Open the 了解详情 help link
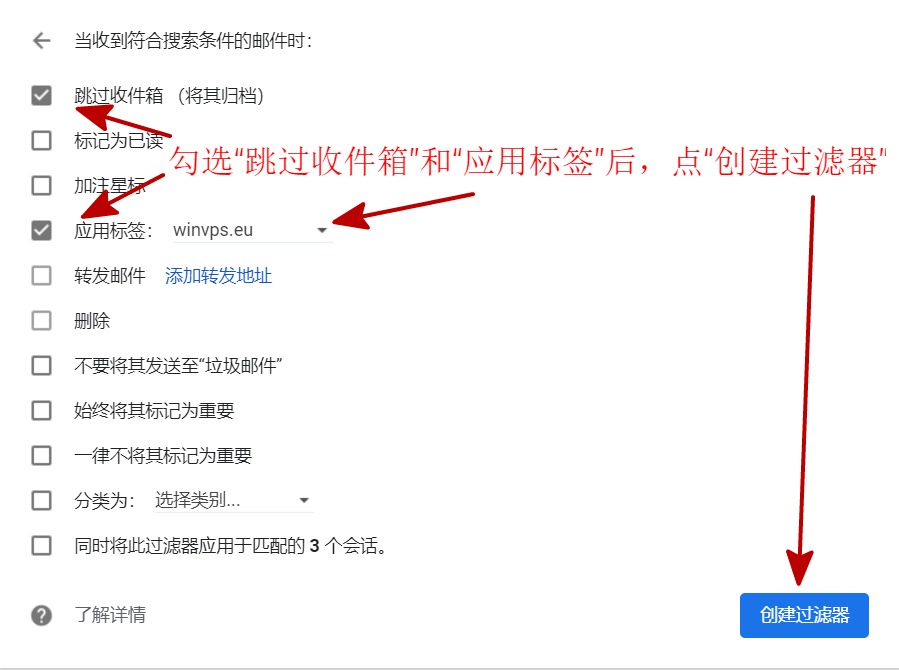899x670 pixels. pos(110,615)
